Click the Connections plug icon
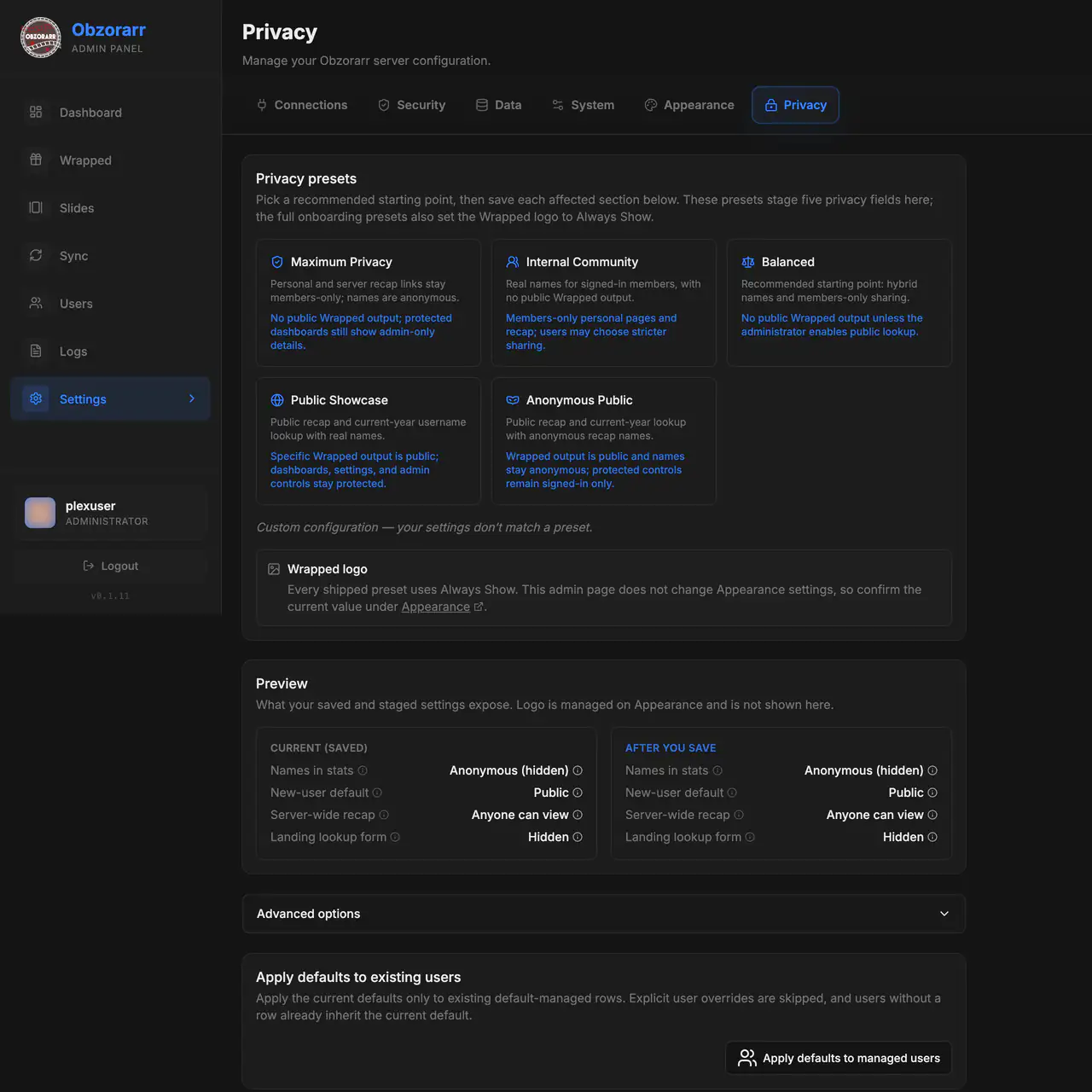This screenshot has height=1092, width=1092. pyautogui.click(x=262, y=105)
